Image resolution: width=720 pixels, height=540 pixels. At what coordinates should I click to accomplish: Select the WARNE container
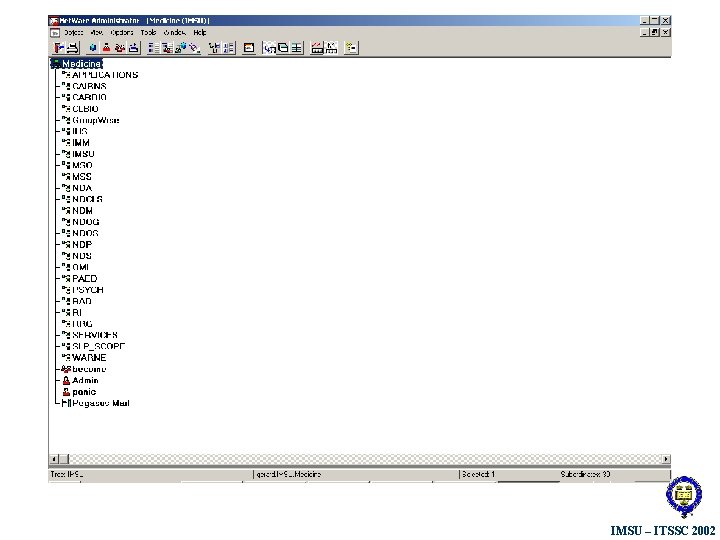click(x=89, y=358)
